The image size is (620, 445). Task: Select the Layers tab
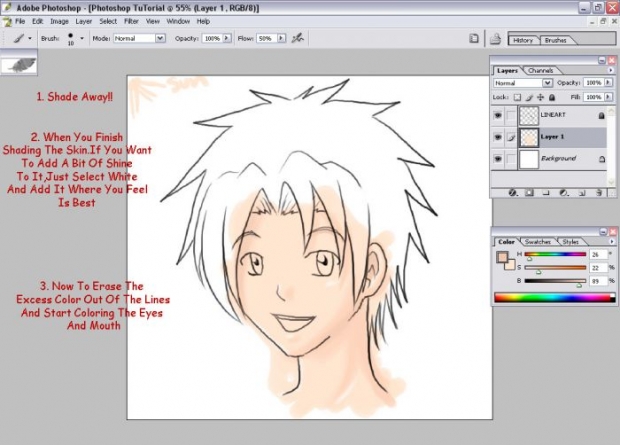point(507,70)
